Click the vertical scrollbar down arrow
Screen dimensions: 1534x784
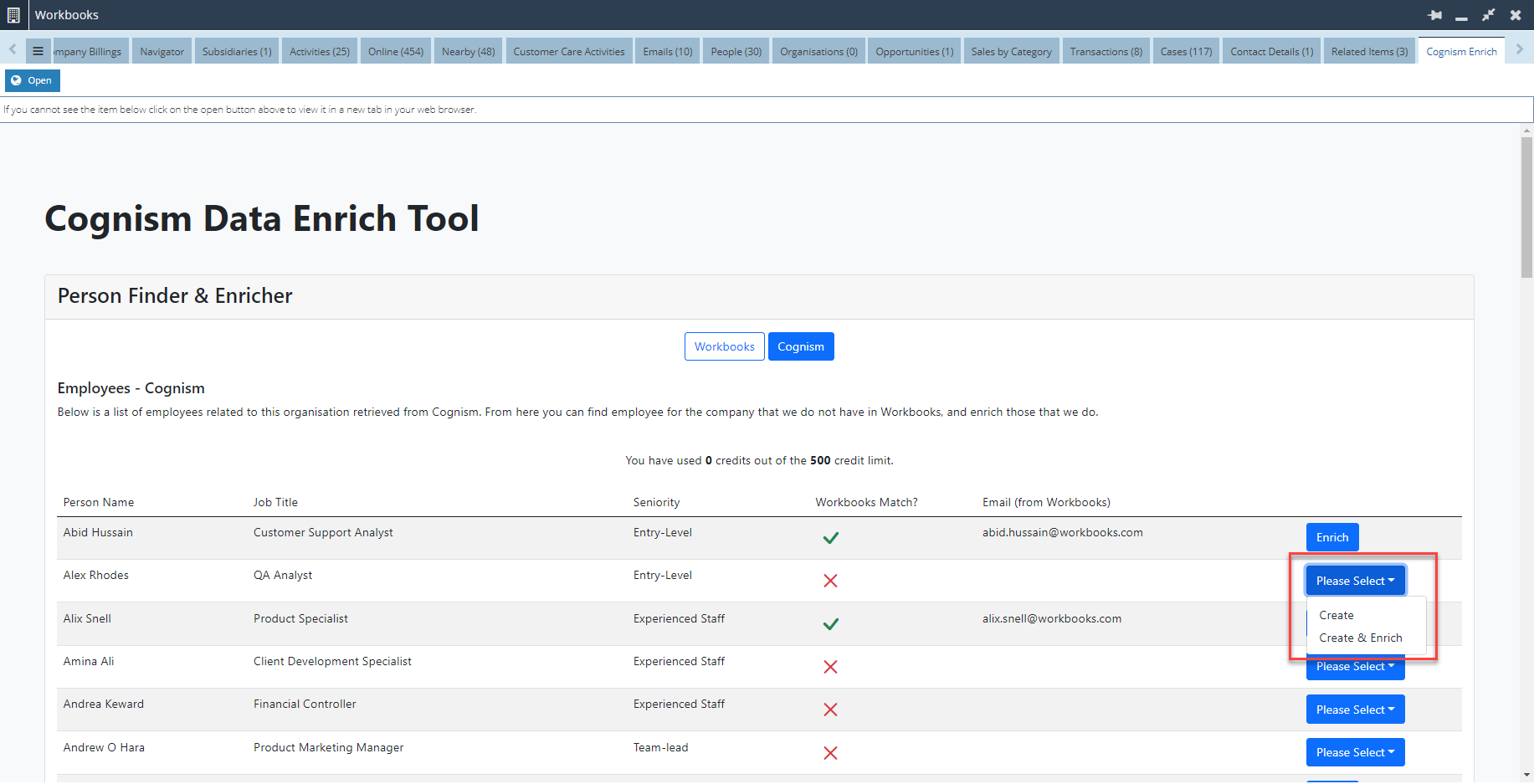pyautogui.click(x=1526, y=776)
